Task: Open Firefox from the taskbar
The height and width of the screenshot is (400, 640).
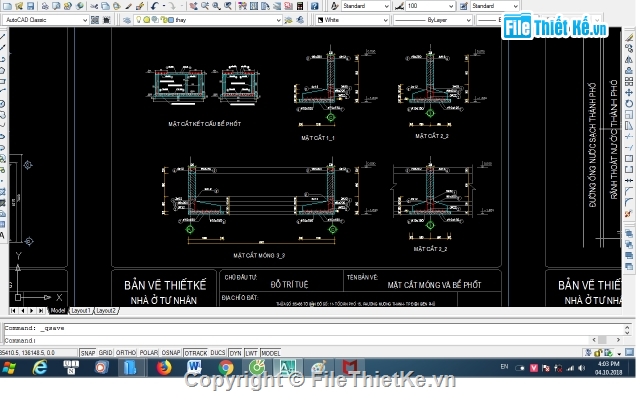Action: tap(164, 368)
